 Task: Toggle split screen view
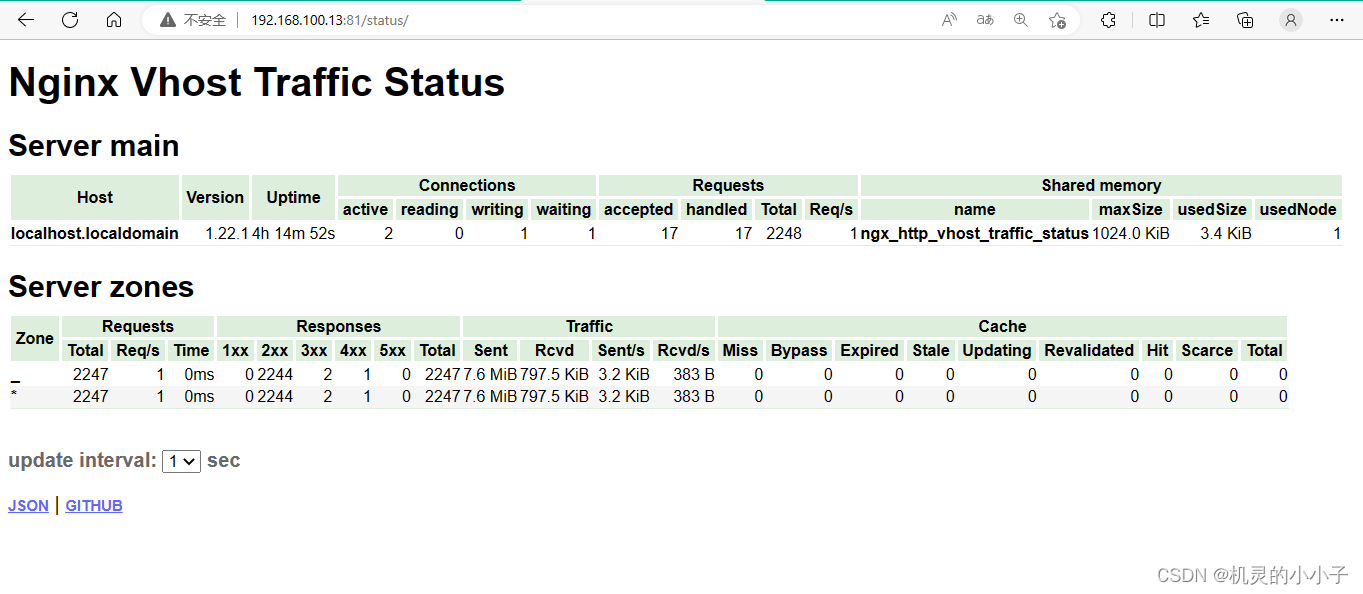[1157, 20]
